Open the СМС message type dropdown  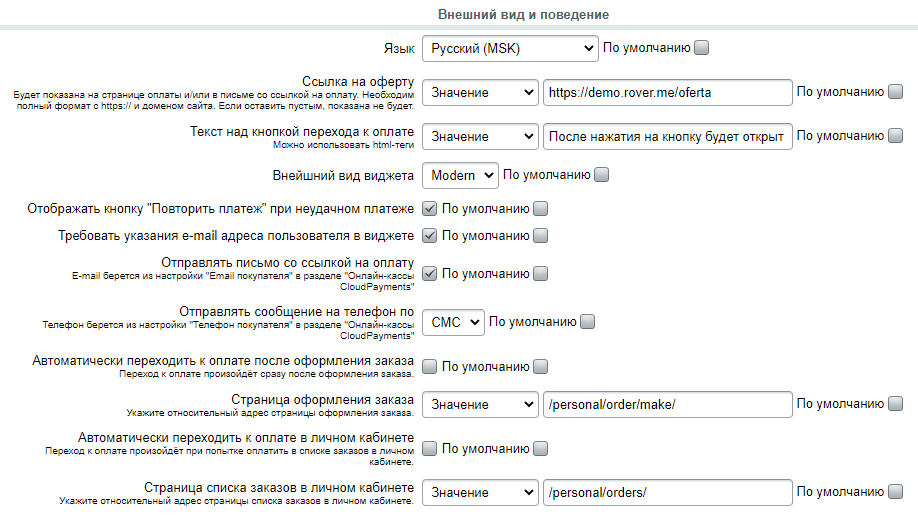click(453, 322)
